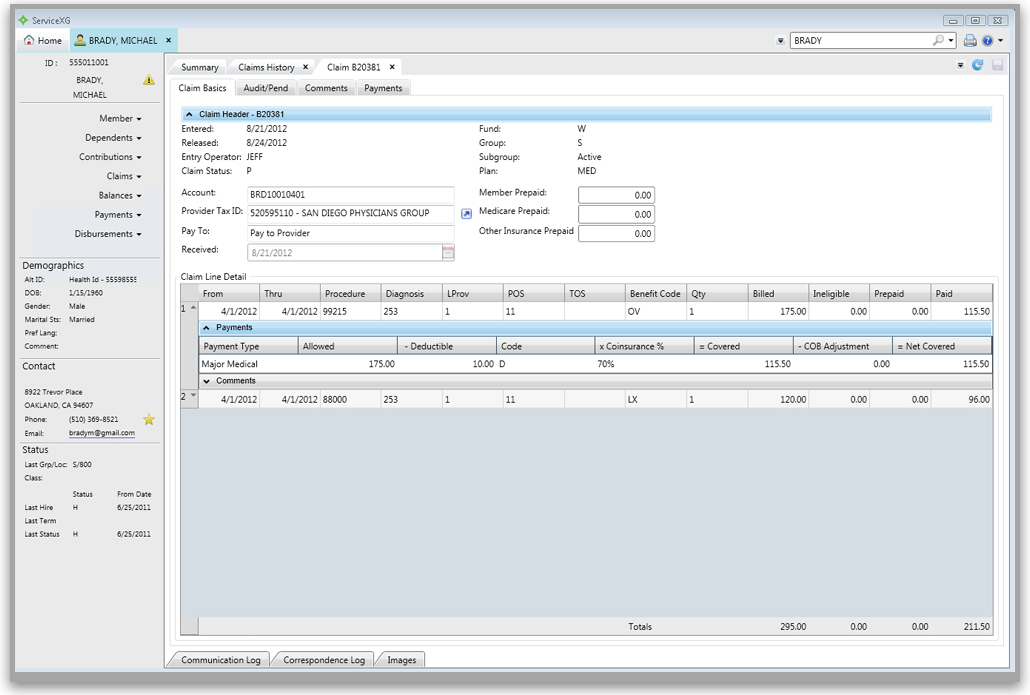Collapse the Claim Header - B20381 section
Viewport: 1030px width, 695px height.
190,115
